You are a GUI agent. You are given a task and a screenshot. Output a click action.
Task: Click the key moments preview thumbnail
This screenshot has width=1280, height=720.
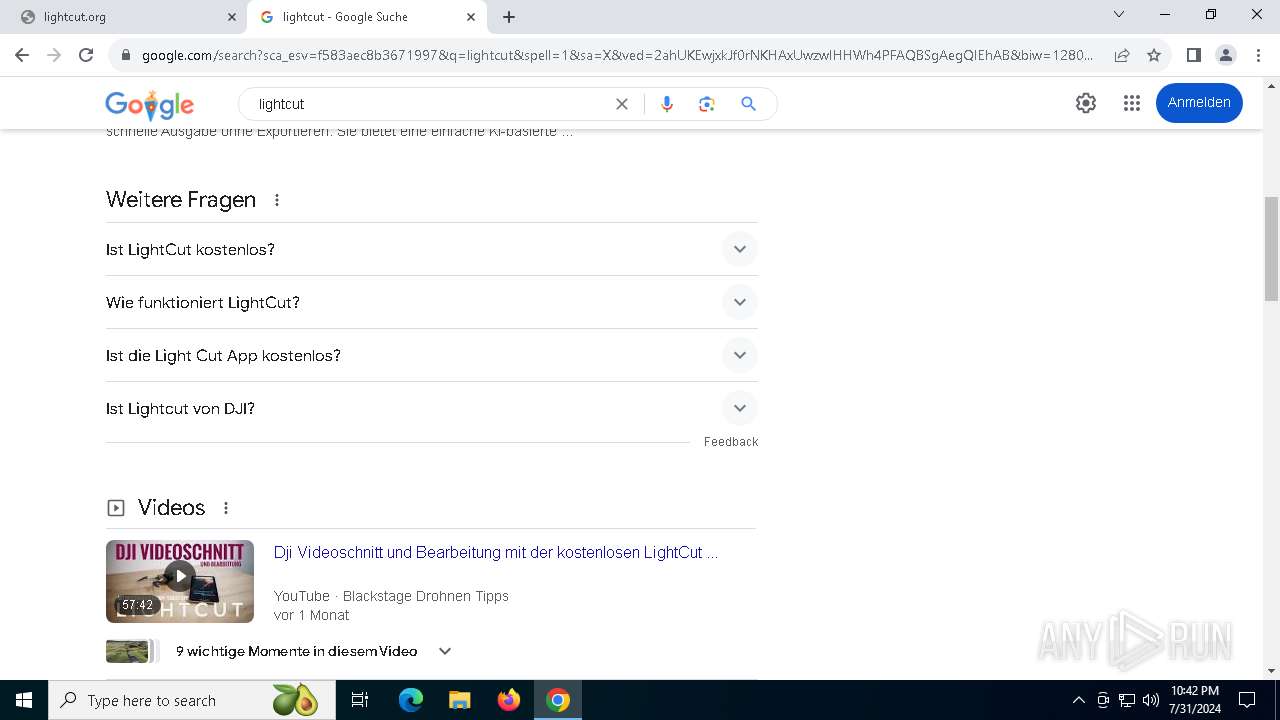[x=131, y=651]
